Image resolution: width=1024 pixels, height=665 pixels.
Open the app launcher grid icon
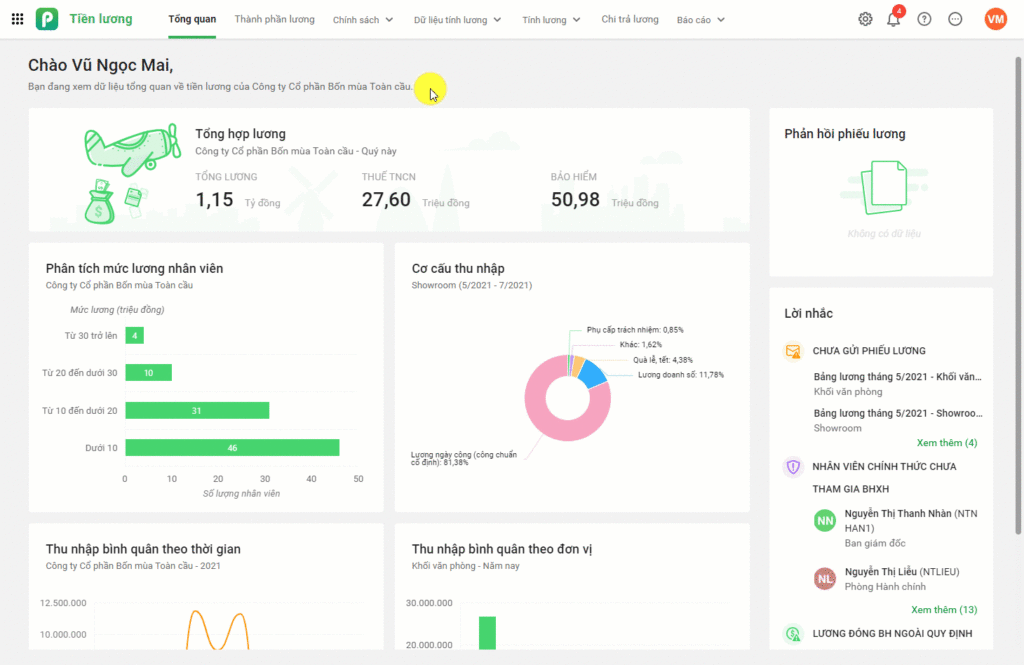17,19
